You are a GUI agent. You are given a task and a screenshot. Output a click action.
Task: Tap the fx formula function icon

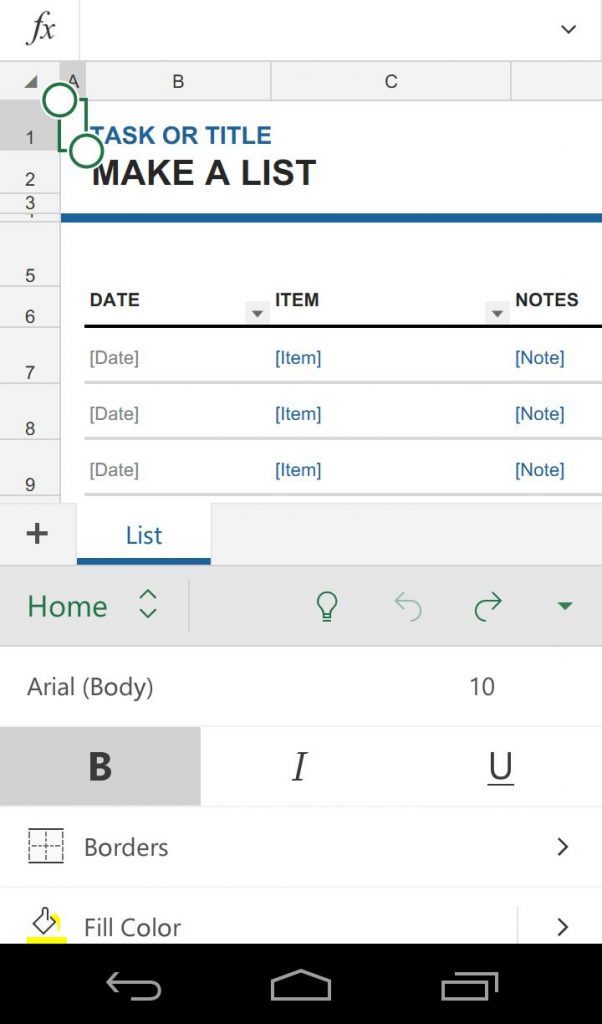click(x=39, y=30)
